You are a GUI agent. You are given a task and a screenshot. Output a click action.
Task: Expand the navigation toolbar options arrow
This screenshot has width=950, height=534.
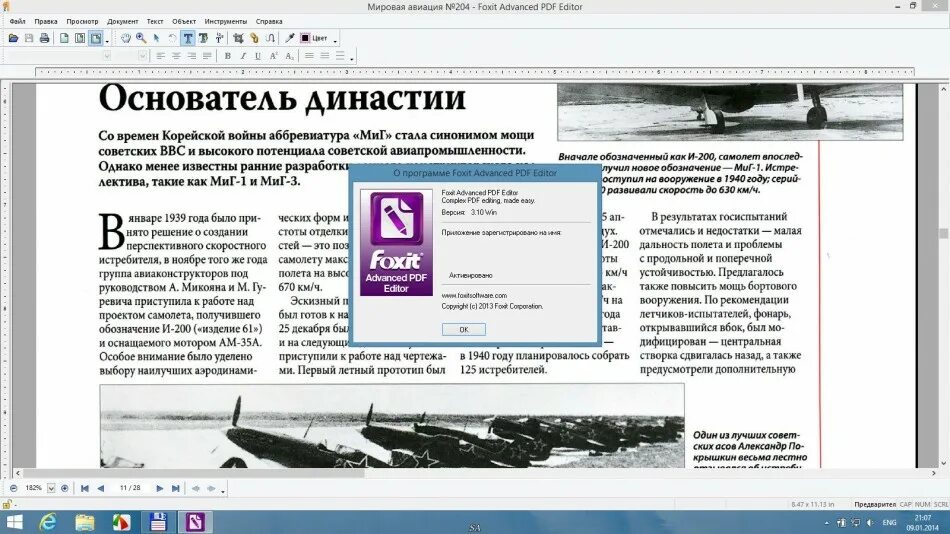click(223, 490)
